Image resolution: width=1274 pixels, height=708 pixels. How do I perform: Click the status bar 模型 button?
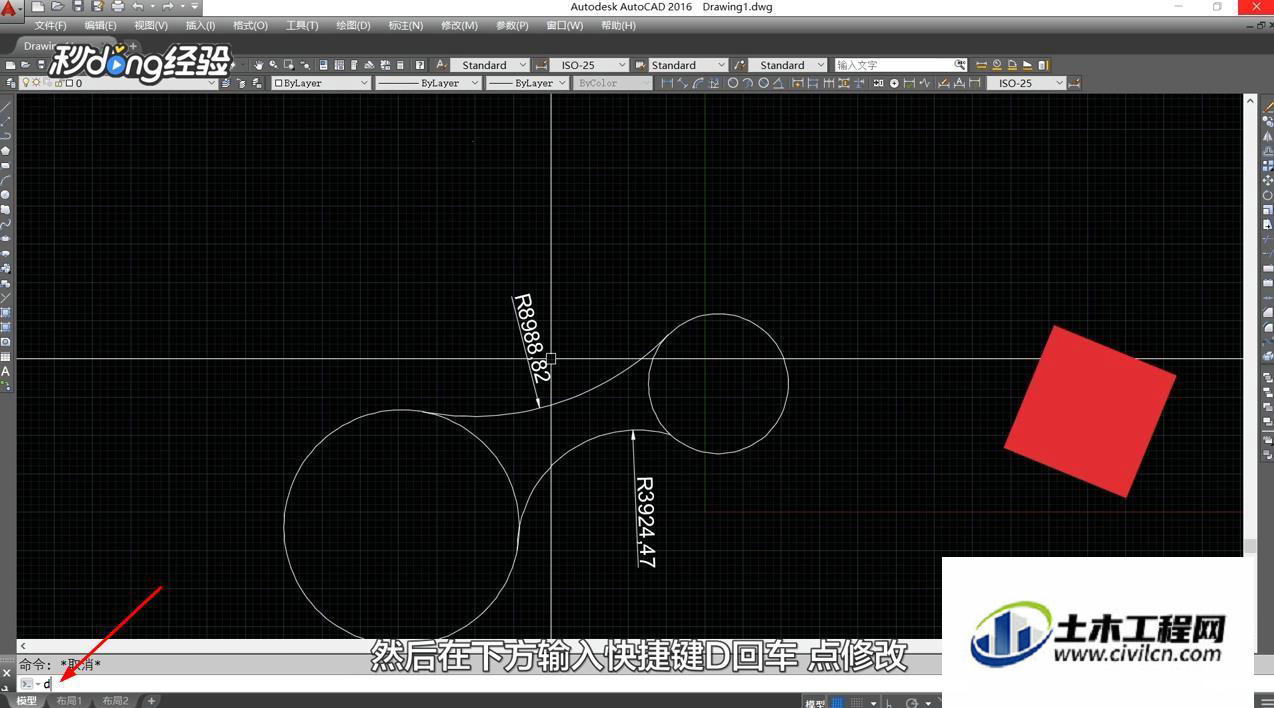815,703
